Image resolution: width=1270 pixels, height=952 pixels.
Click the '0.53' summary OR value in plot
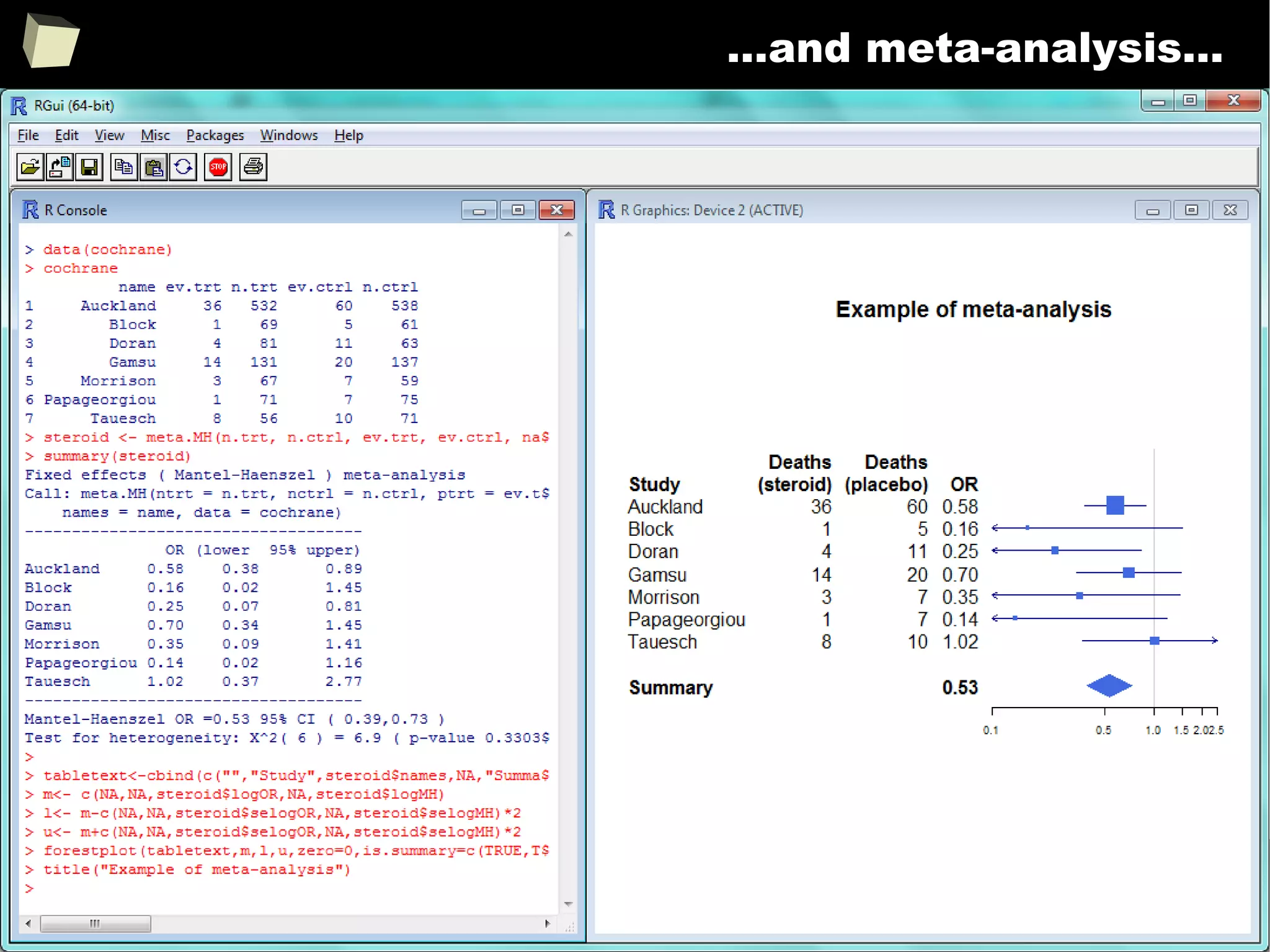point(960,688)
